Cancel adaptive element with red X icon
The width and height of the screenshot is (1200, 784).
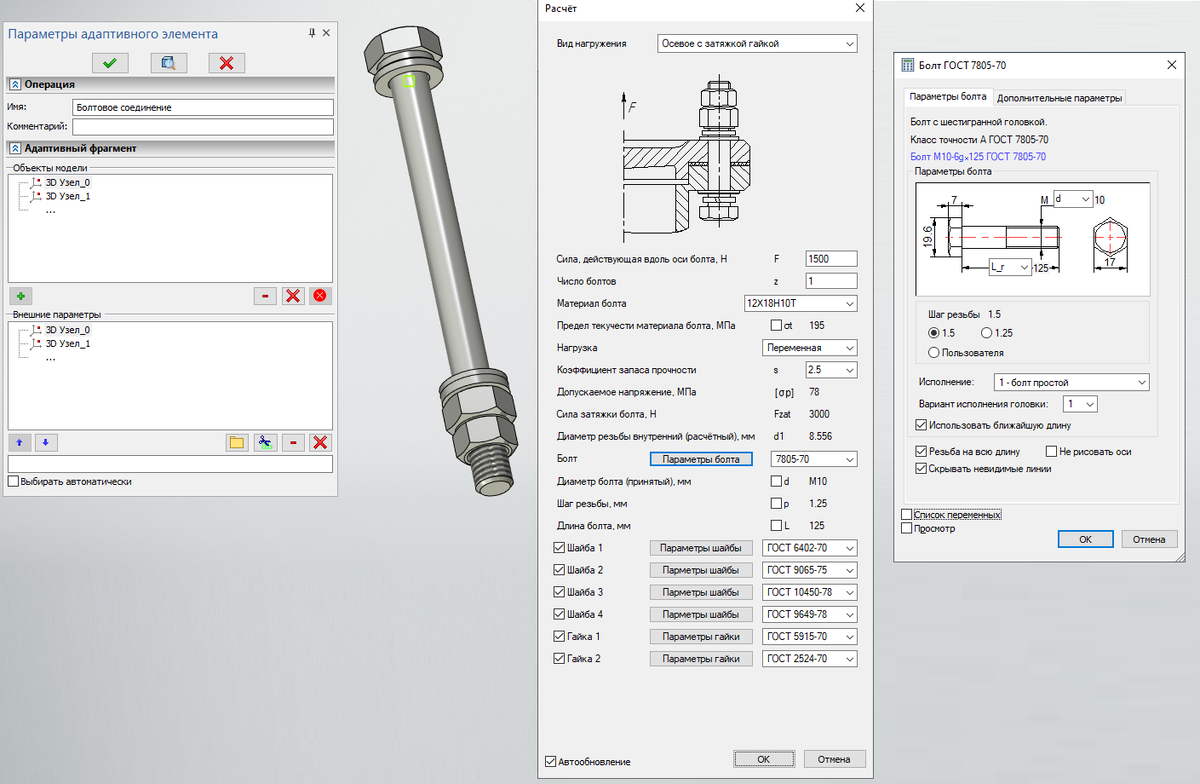pos(227,63)
